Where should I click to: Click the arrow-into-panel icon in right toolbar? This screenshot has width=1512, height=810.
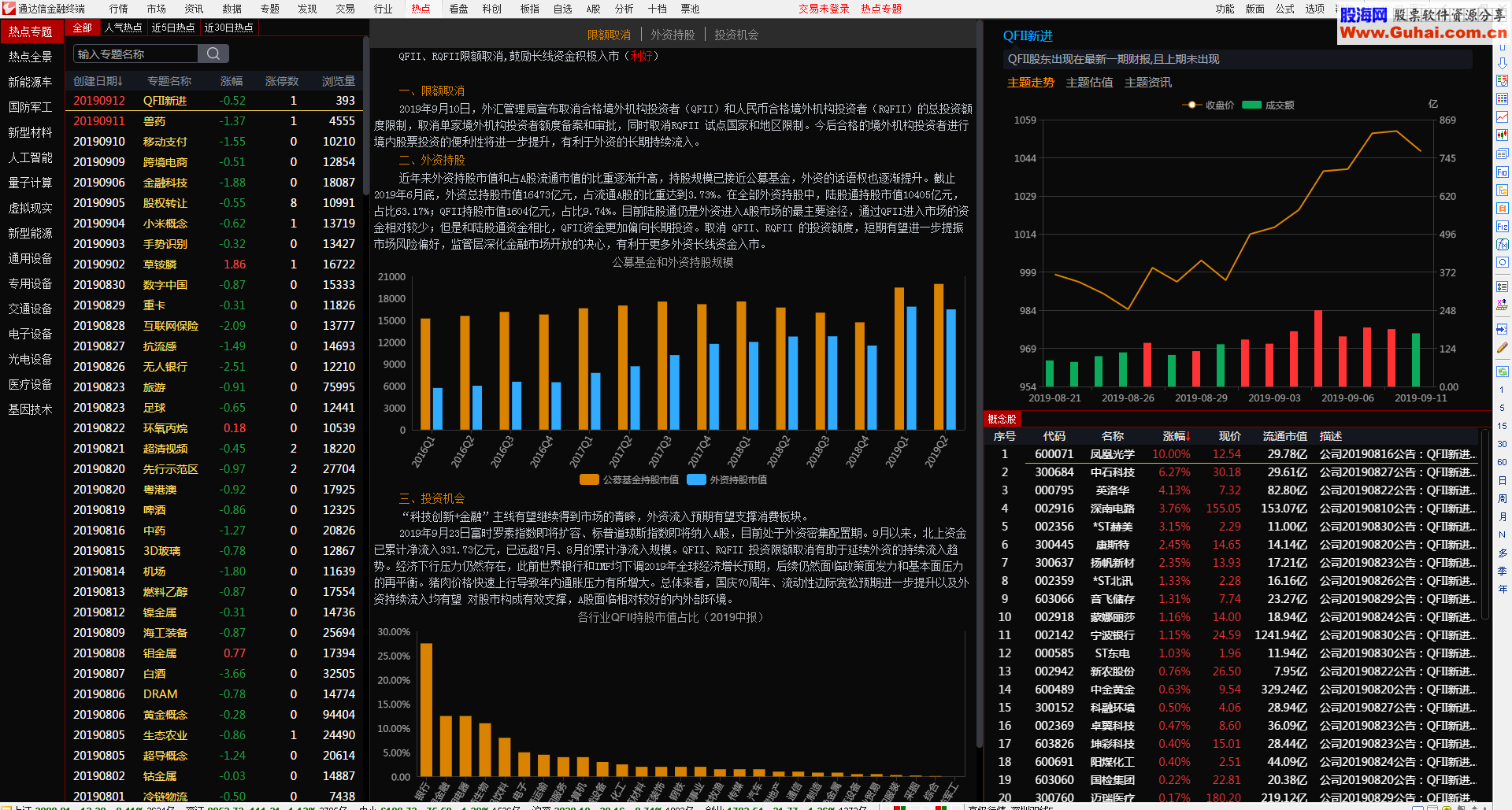coord(1502,329)
